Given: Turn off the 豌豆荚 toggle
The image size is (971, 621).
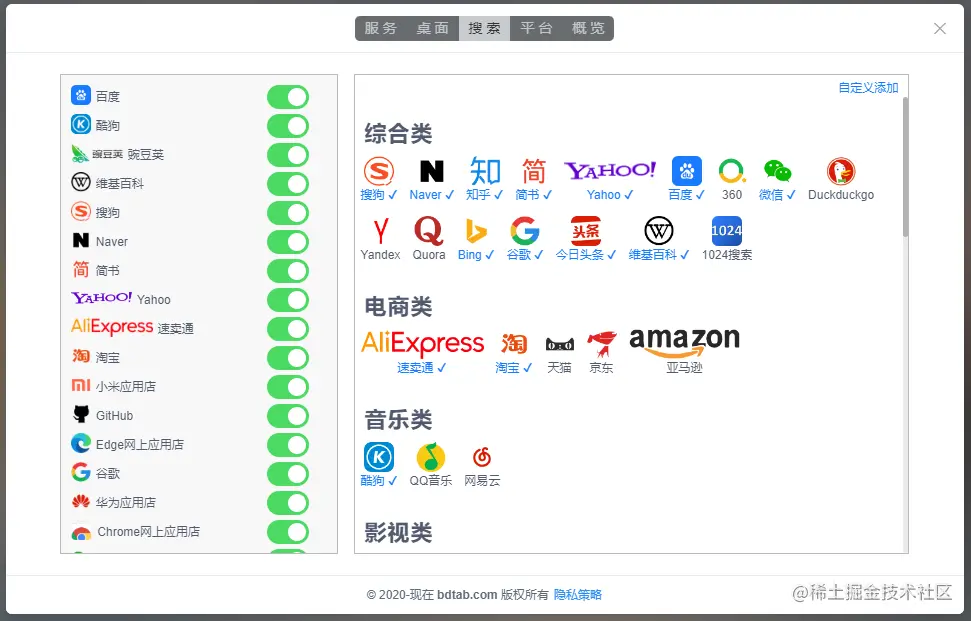Looking at the screenshot, I should pyautogui.click(x=288, y=155).
